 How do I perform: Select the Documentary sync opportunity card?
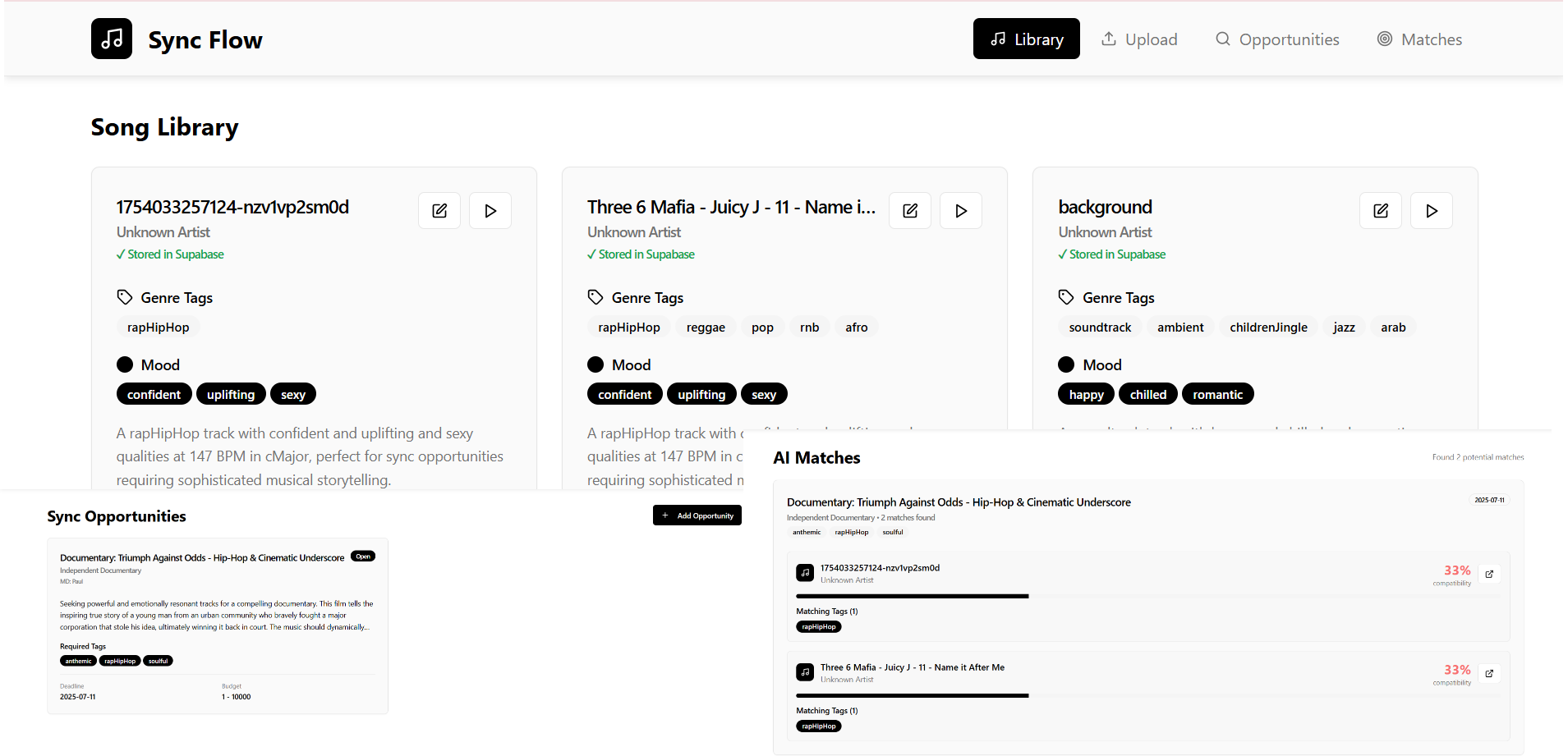click(x=218, y=625)
